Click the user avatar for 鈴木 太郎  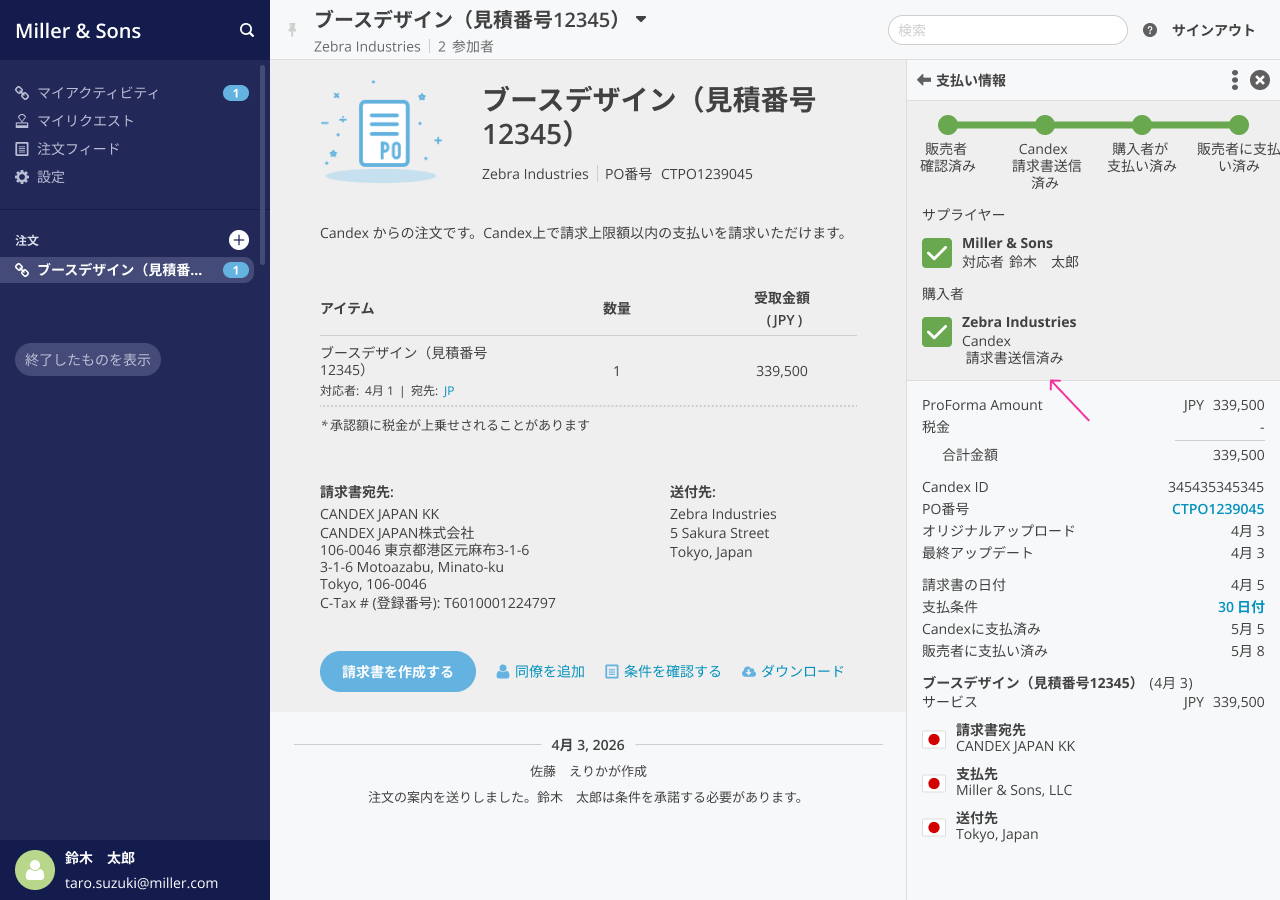[x=35, y=870]
